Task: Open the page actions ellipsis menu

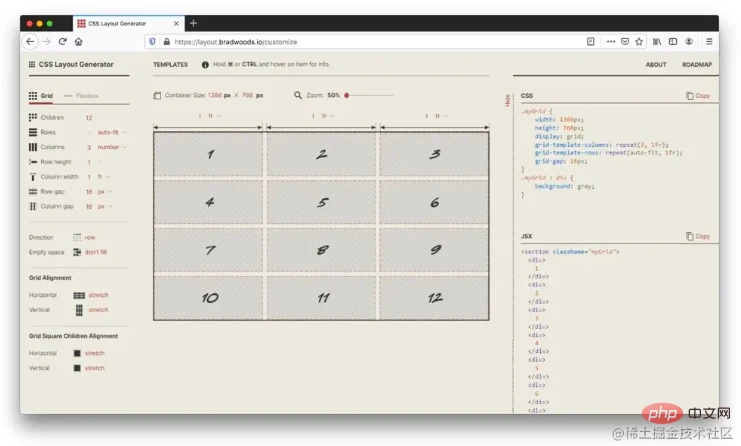Action: click(x=611, y=42)
